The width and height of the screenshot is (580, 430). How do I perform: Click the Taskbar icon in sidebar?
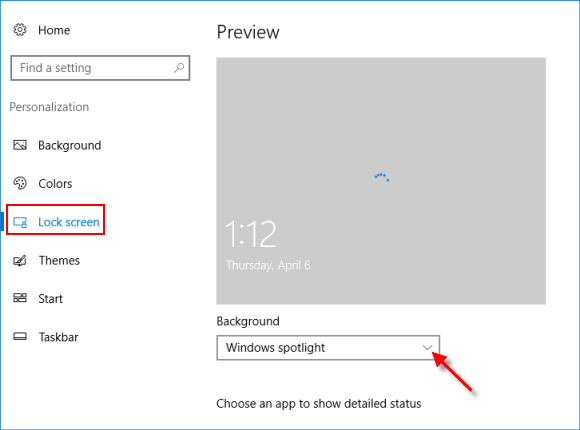[20, 336]
